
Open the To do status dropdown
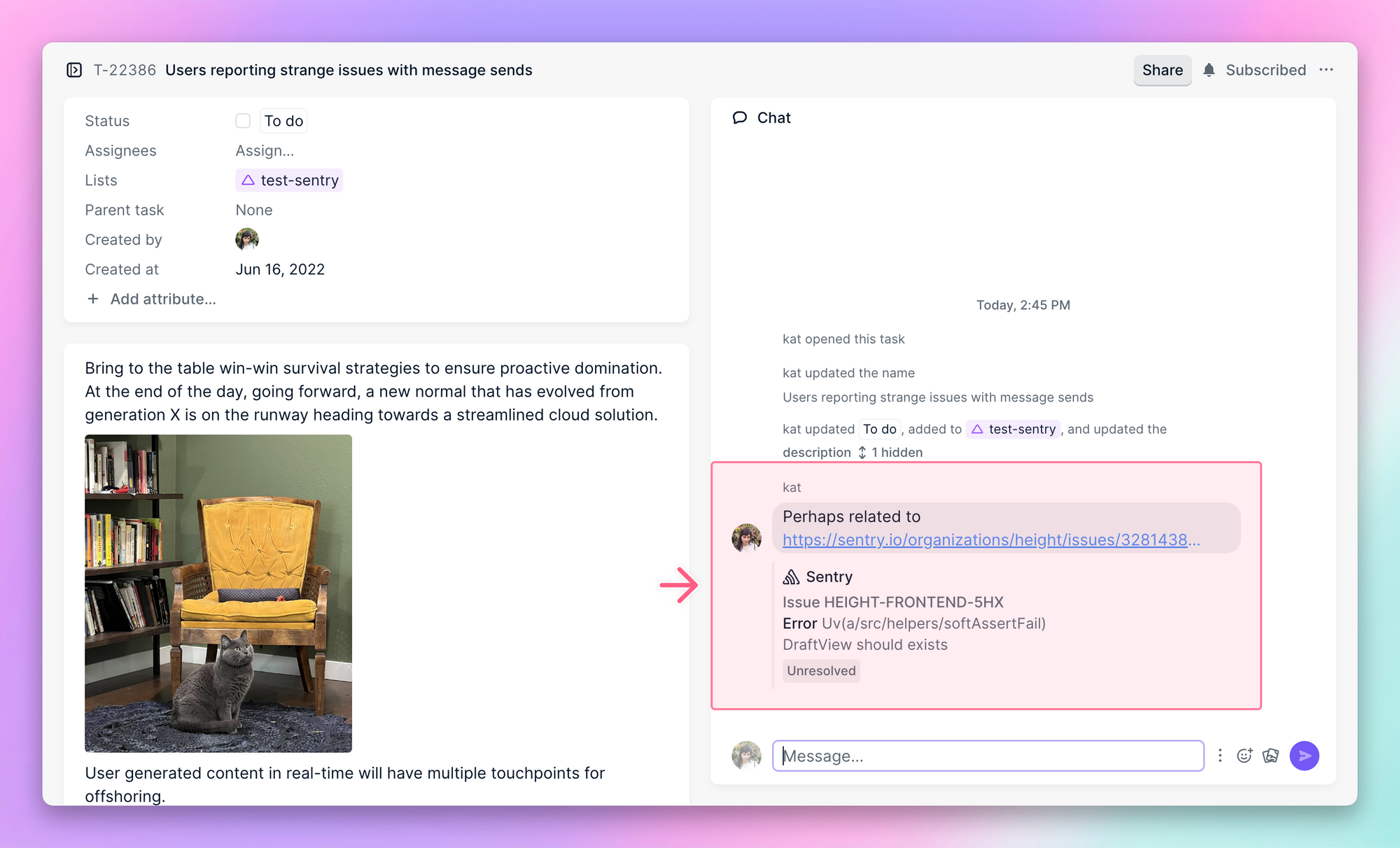[x=283, y=121]
